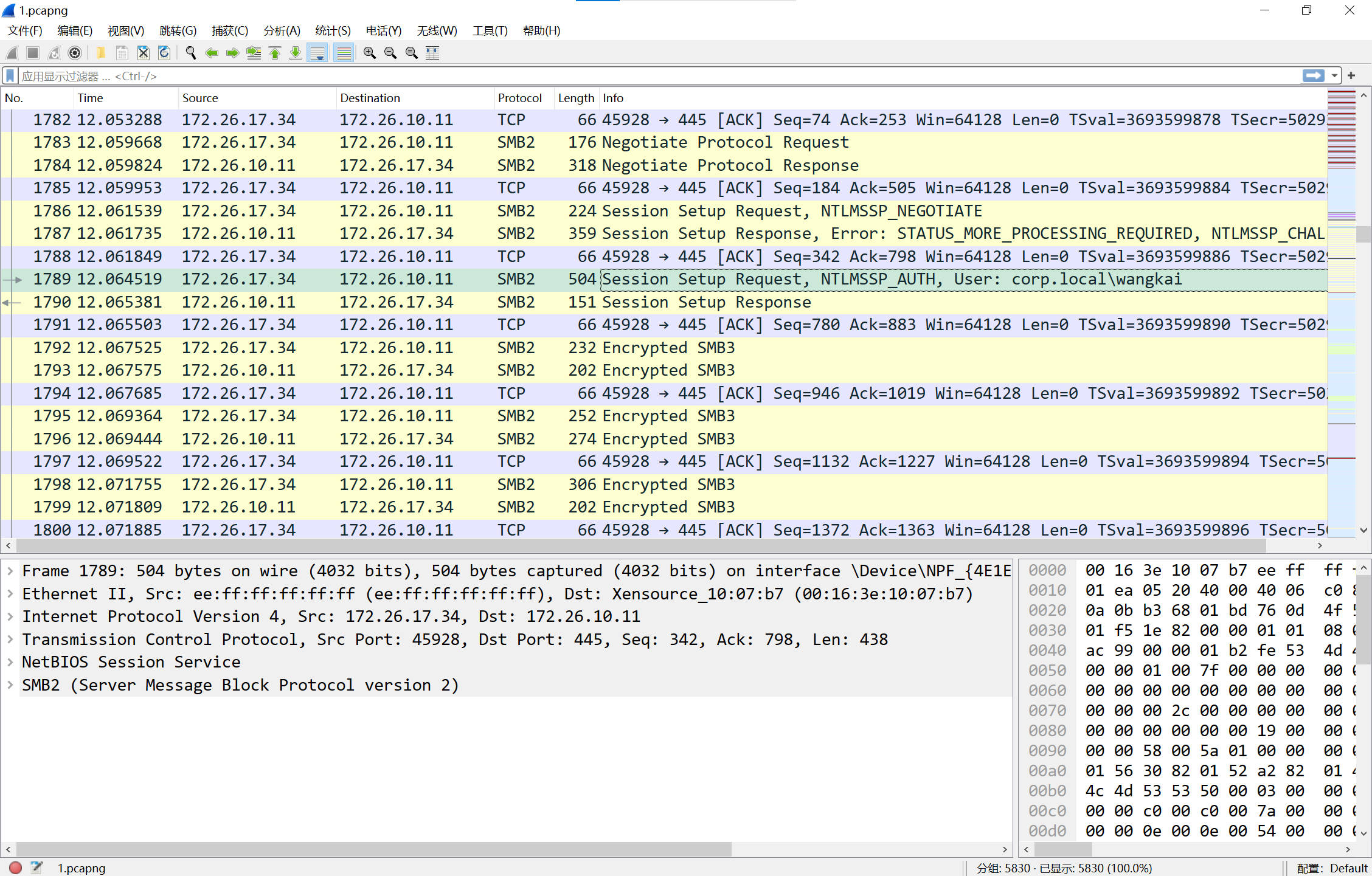
Task: Expand Transmission Control Protocol row
Action: (10, 640)
